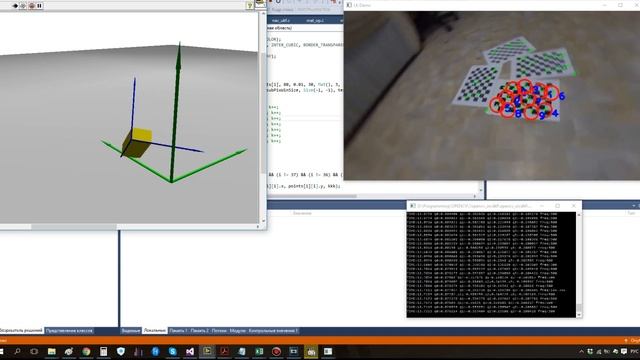This screenshot has width=640, height=360.
Task: Open the shield security app on taskbar
Action: pyautogui.click(x=121, y=351)
